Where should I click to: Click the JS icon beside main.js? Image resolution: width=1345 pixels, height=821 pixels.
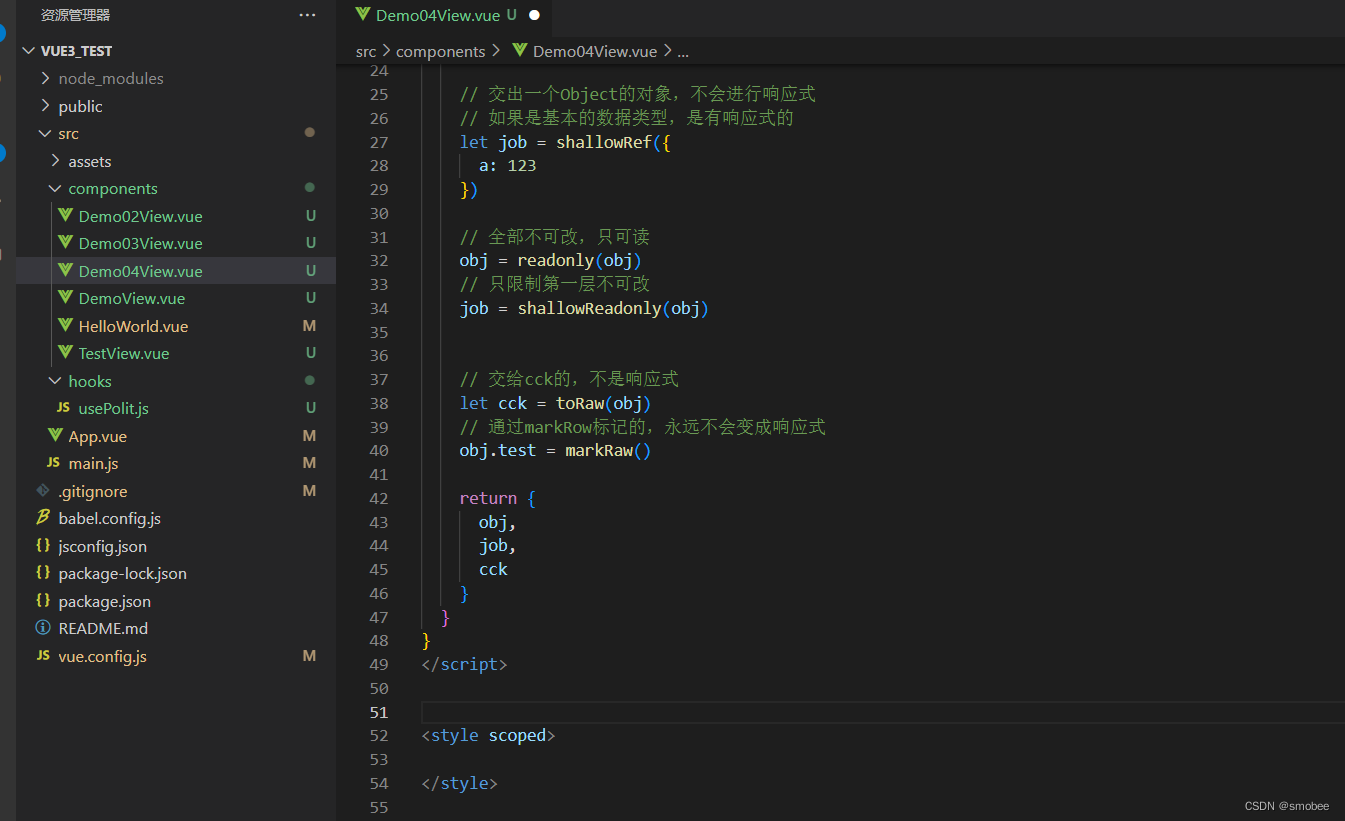(53, 463)
